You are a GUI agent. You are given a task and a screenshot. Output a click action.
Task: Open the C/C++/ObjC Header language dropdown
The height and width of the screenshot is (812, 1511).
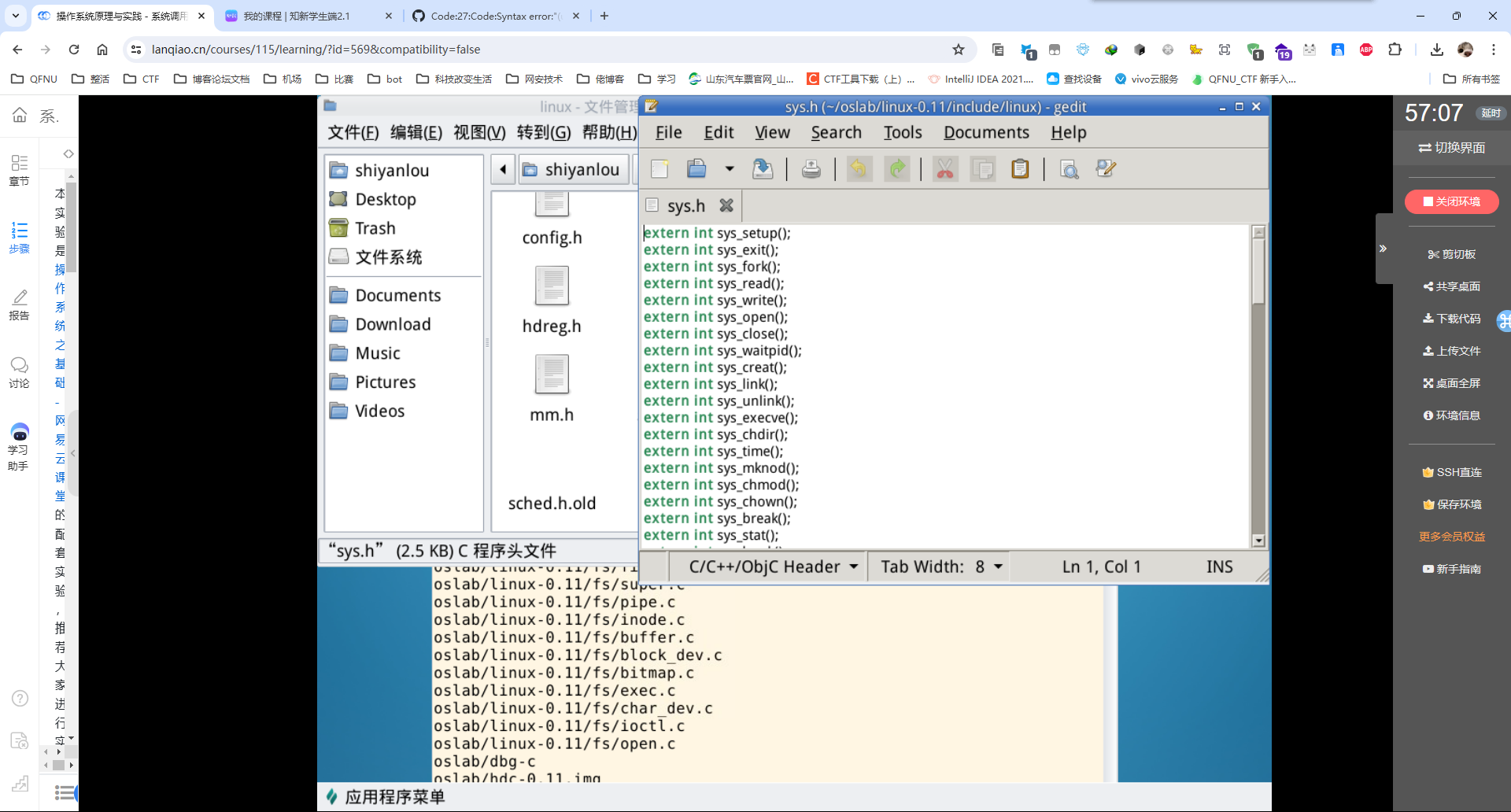tap(772, 567)
